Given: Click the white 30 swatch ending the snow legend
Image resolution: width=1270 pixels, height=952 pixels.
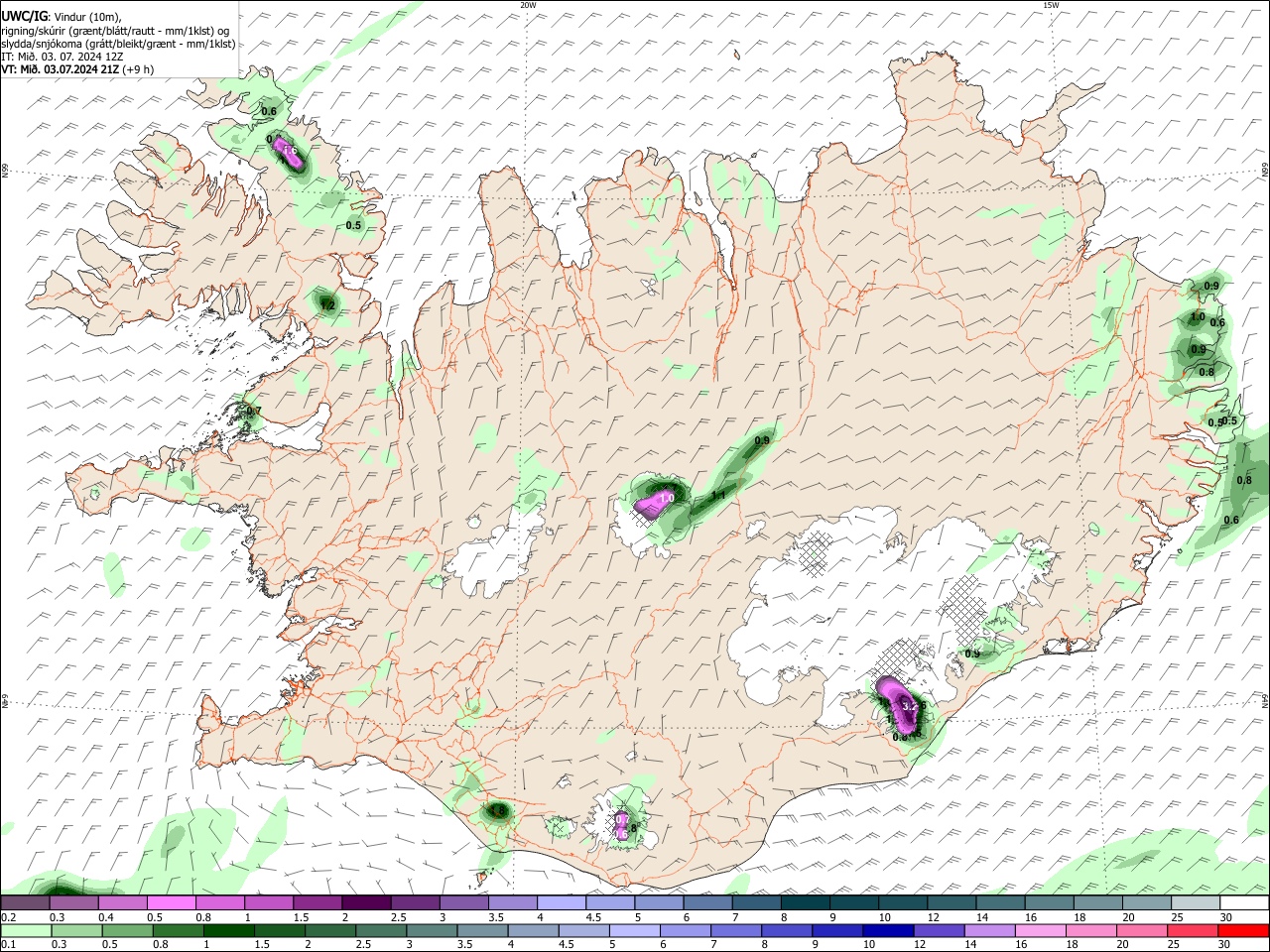Looking at the screenshot, I should pyautogui.click(x=1243, y=903).
